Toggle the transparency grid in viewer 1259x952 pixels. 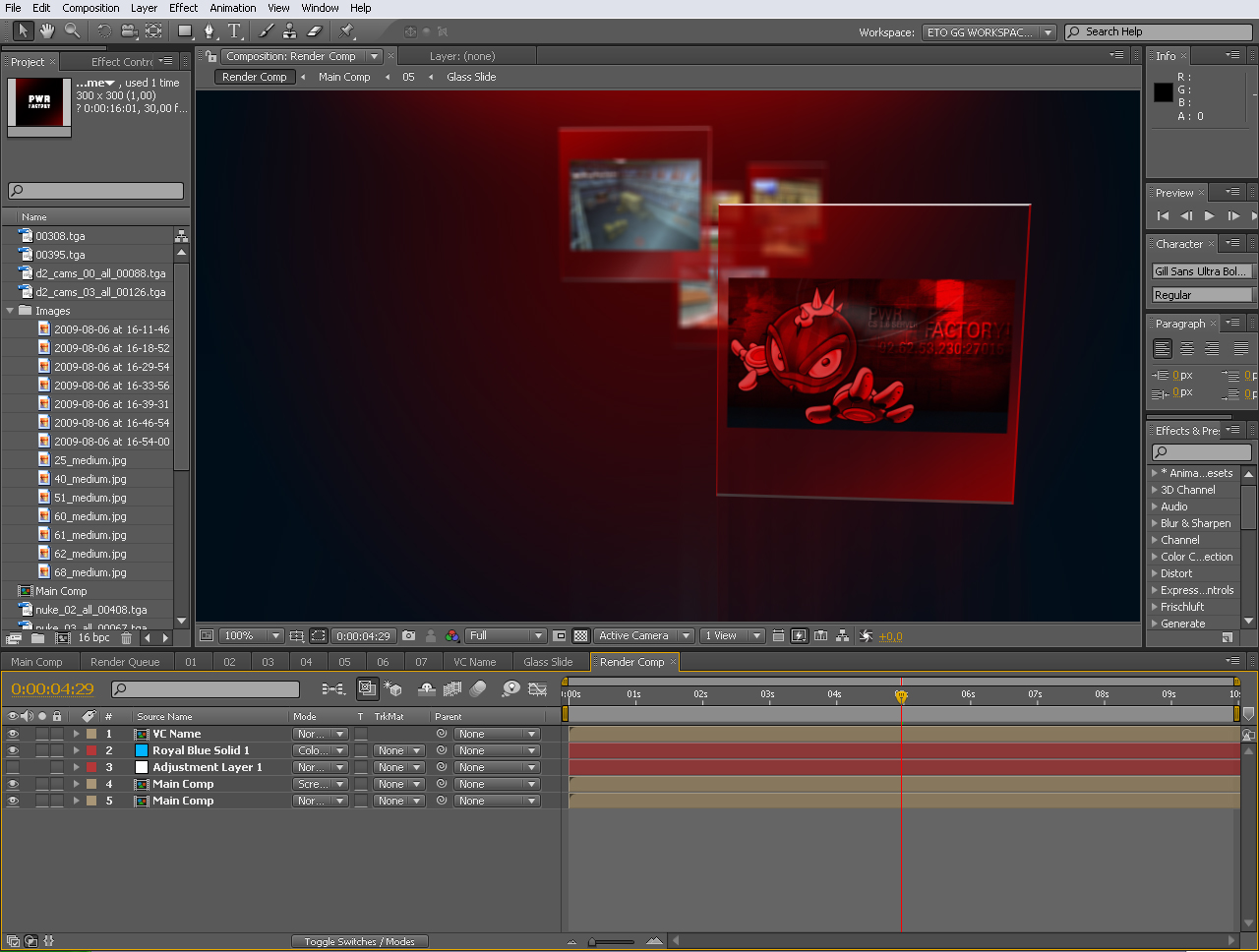[x=581, y=636]
